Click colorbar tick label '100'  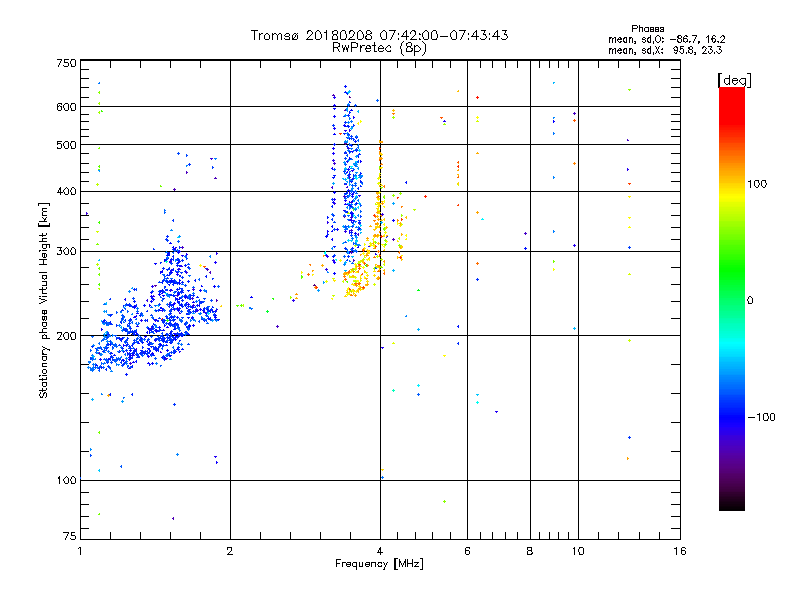757,184
